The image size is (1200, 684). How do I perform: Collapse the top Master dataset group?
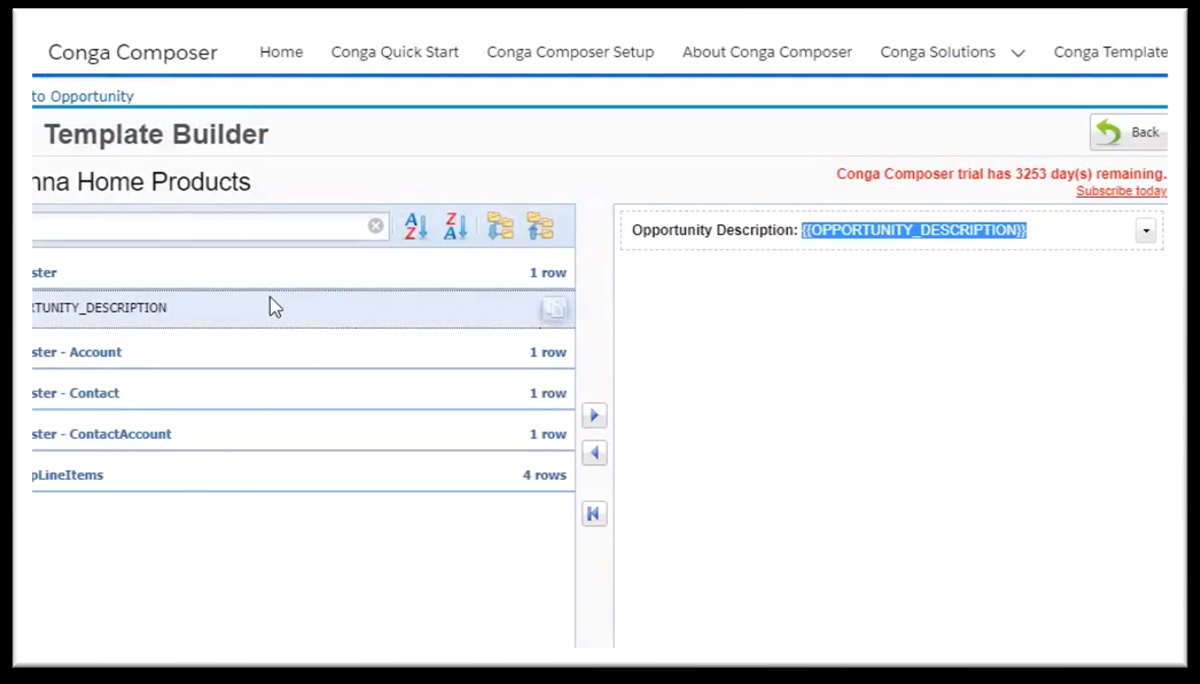(x=303, y=272)
